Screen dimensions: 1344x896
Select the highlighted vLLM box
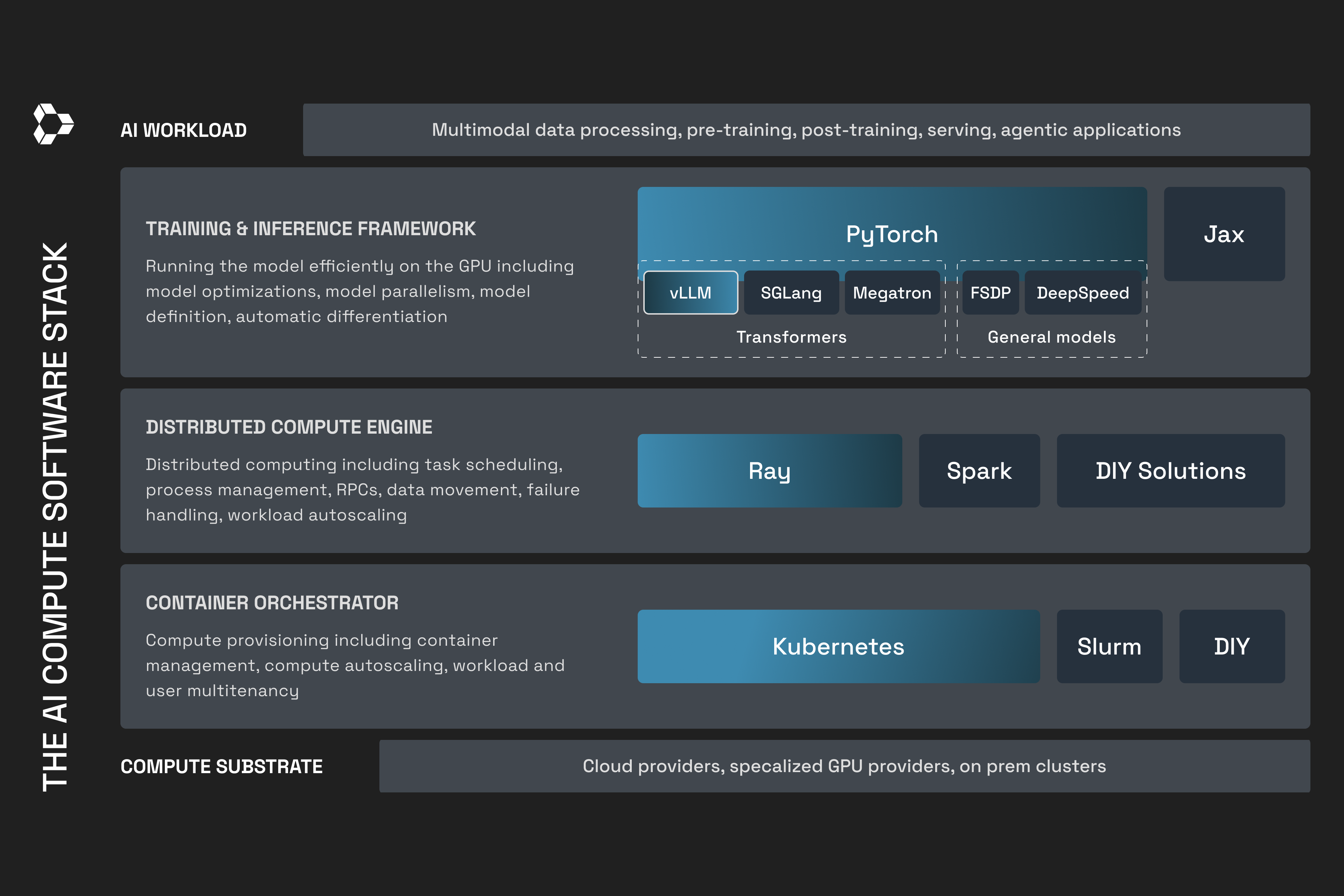(690, 293)
